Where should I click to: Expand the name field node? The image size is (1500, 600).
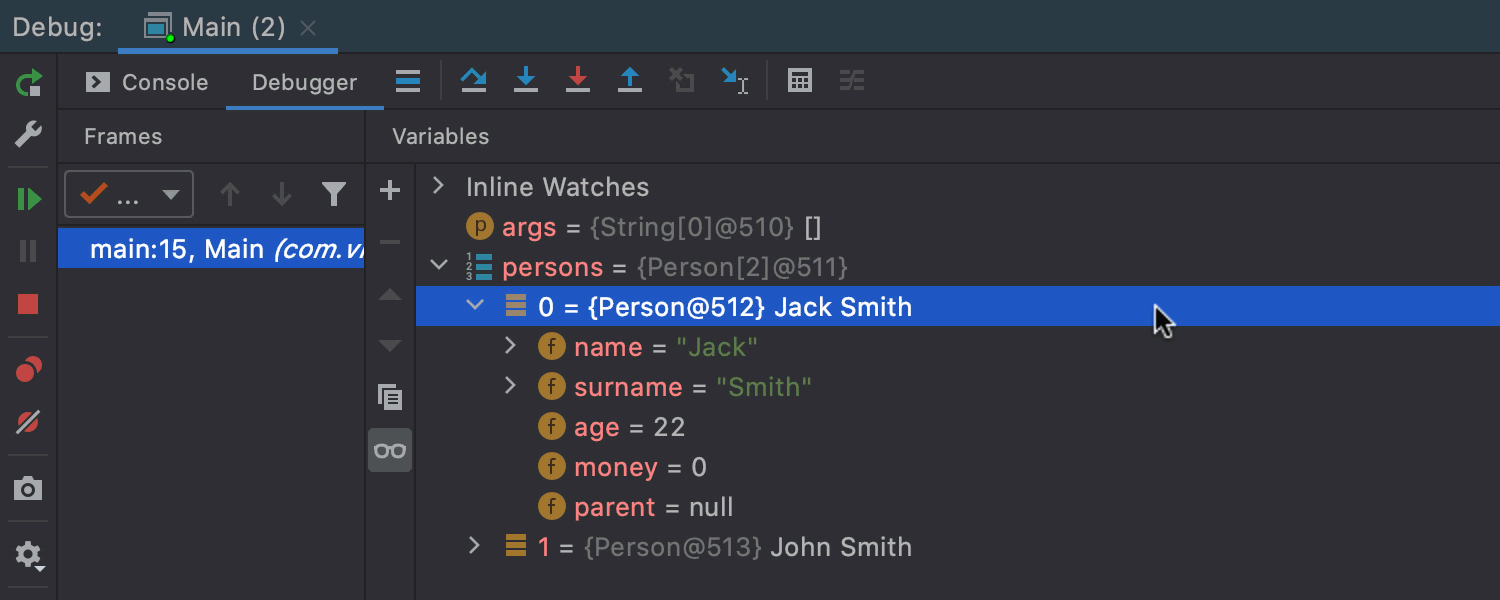pyautogui.click(x=510, y=346)
